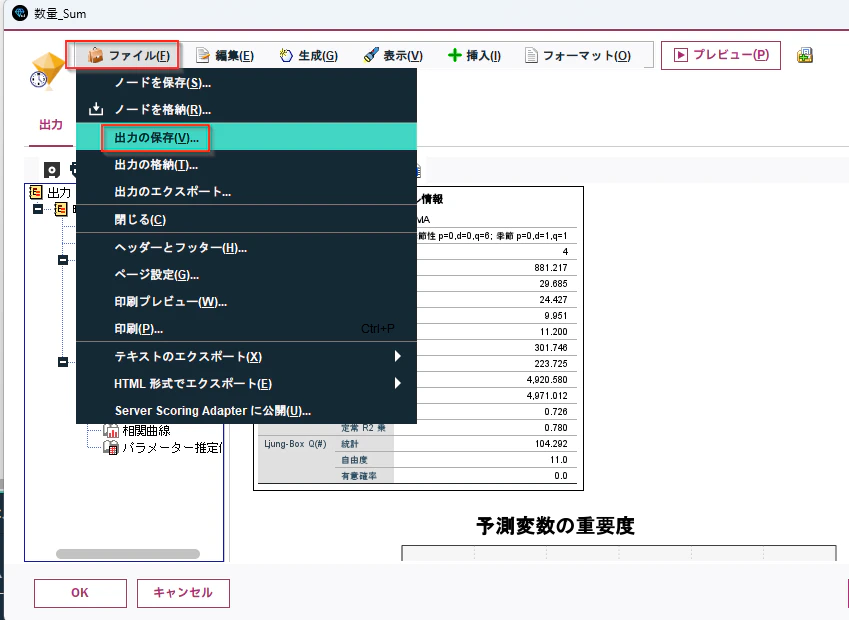
Task: Click the 自由度 row label
Action: pyautogui.click(x=354, y=460)
